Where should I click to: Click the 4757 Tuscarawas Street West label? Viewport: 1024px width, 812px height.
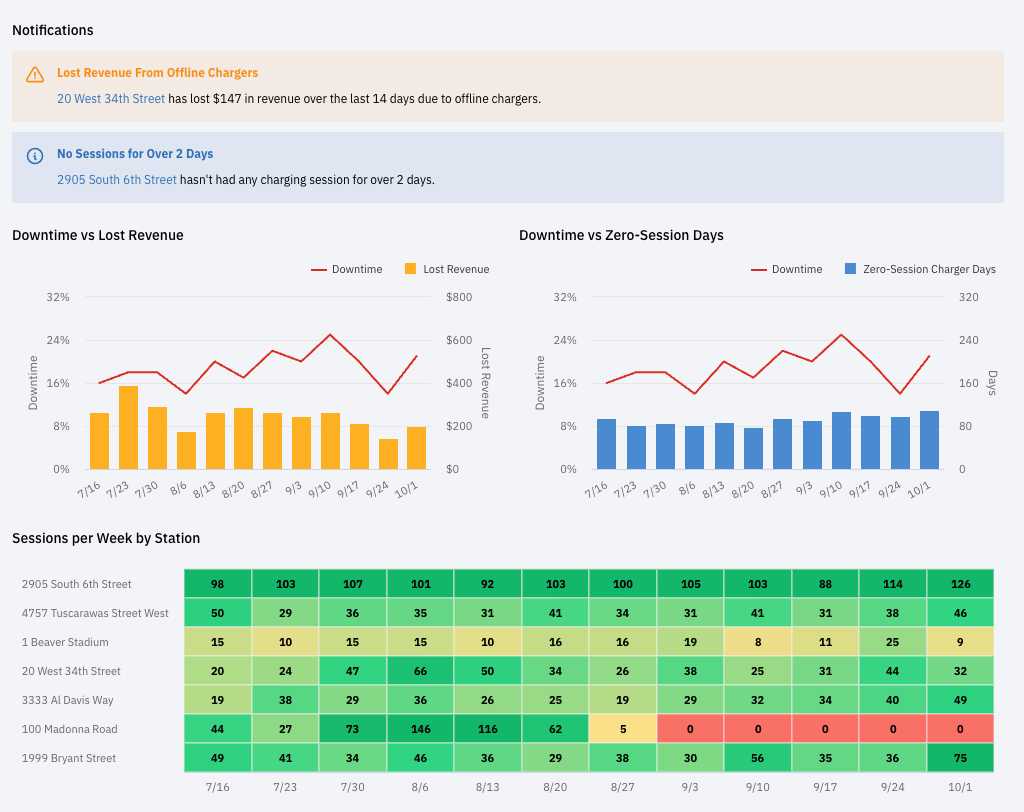pos(95,613)
